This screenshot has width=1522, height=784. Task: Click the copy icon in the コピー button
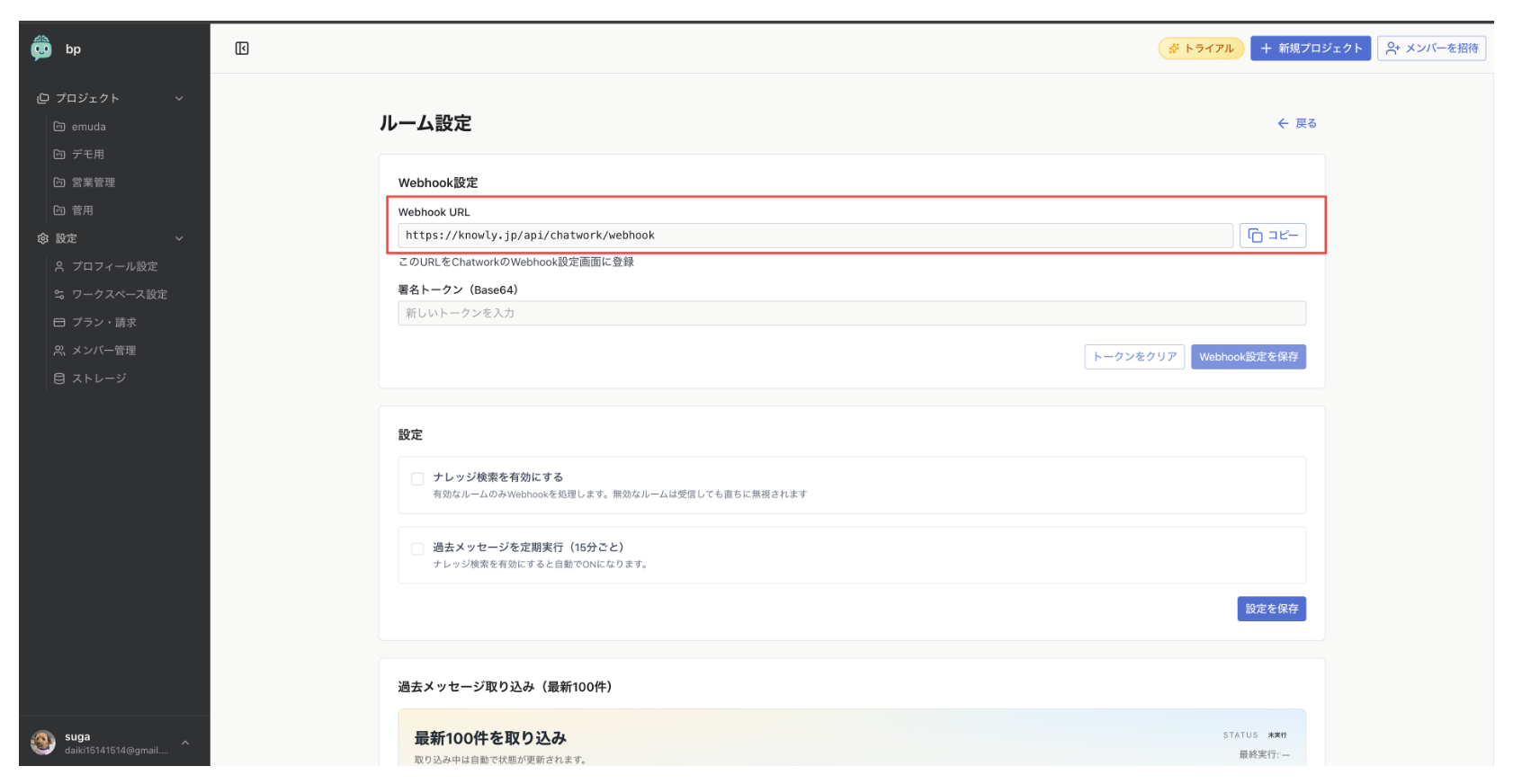point(1255,236)
